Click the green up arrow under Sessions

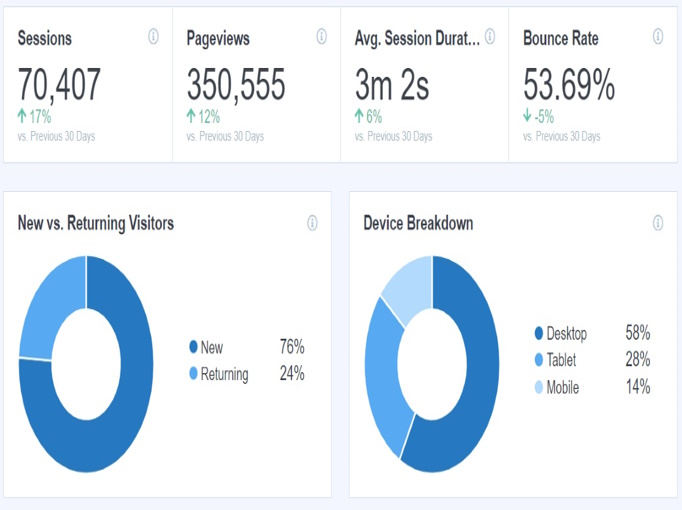[x=23, y=116]
